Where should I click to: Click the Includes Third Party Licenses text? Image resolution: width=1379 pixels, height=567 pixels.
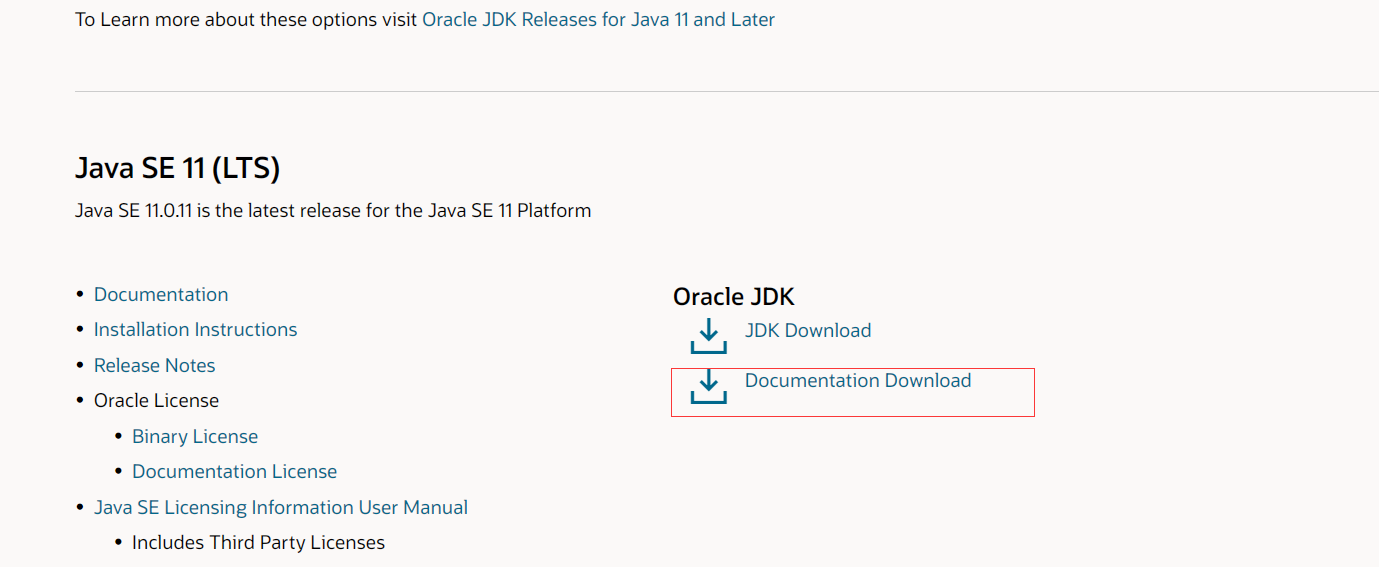click(x=258, y=542)
